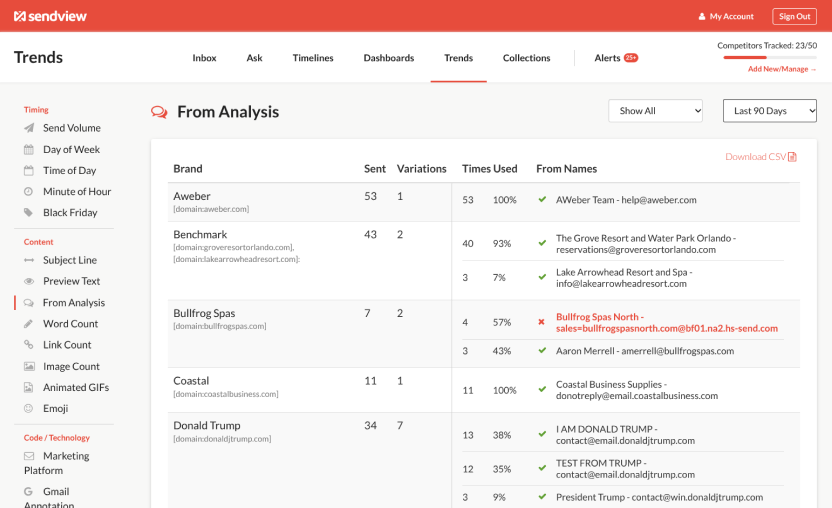The height and width of the screenshot is (508, 832).
Task: Open the Dashboards tab
Action: (389, 58)
